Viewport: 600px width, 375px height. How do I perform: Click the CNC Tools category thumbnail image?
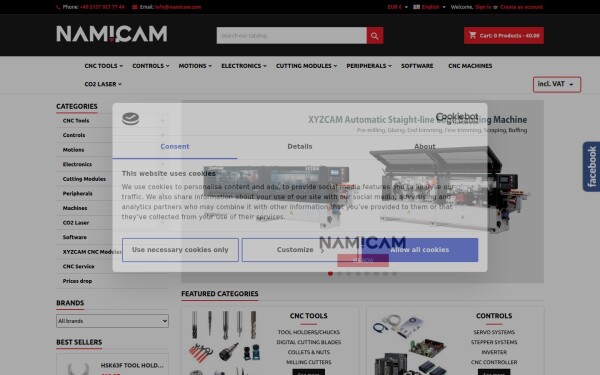pyautogui.click(x=224, y=342)
